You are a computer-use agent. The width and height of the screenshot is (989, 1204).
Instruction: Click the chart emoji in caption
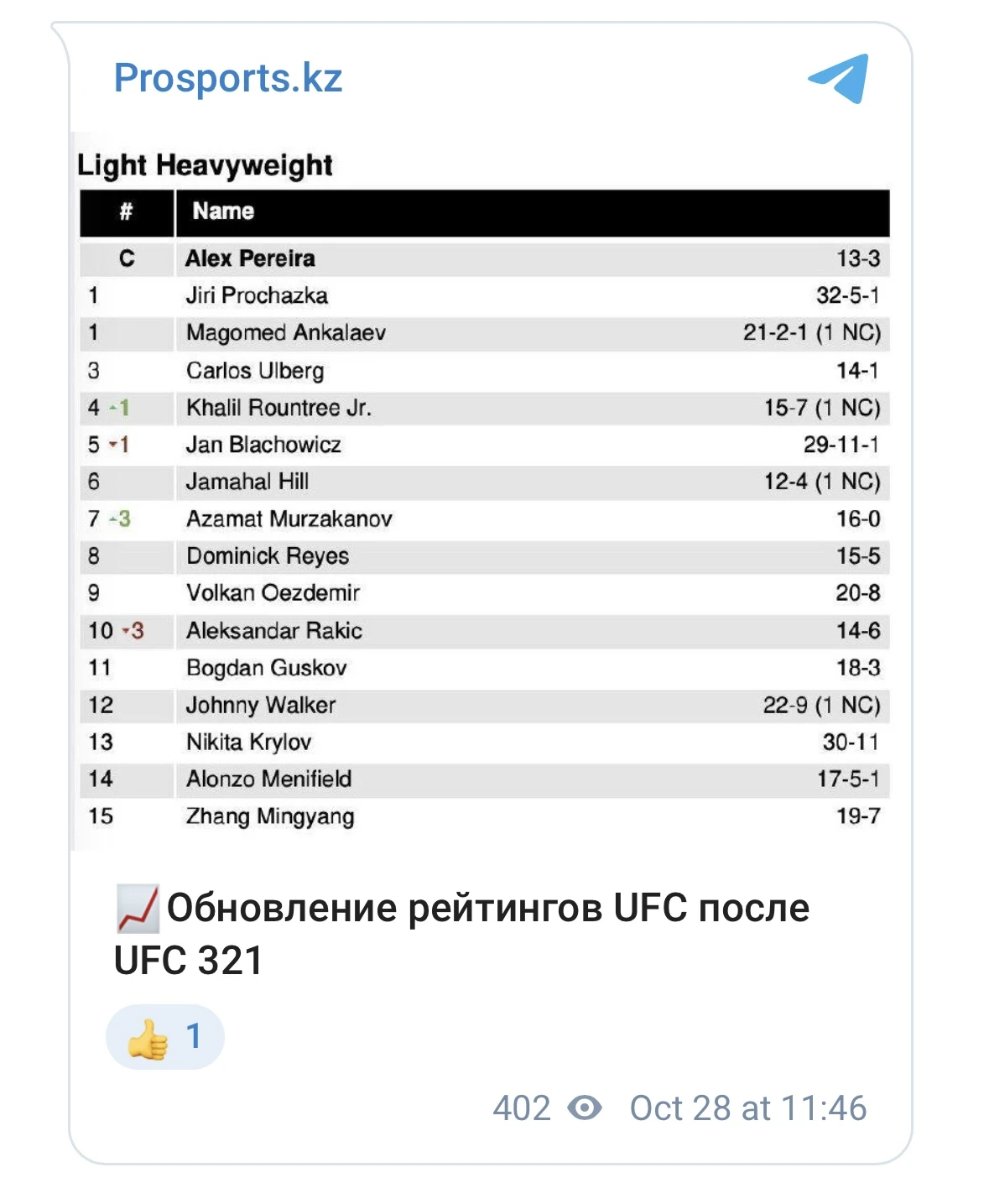coord(138,909)
